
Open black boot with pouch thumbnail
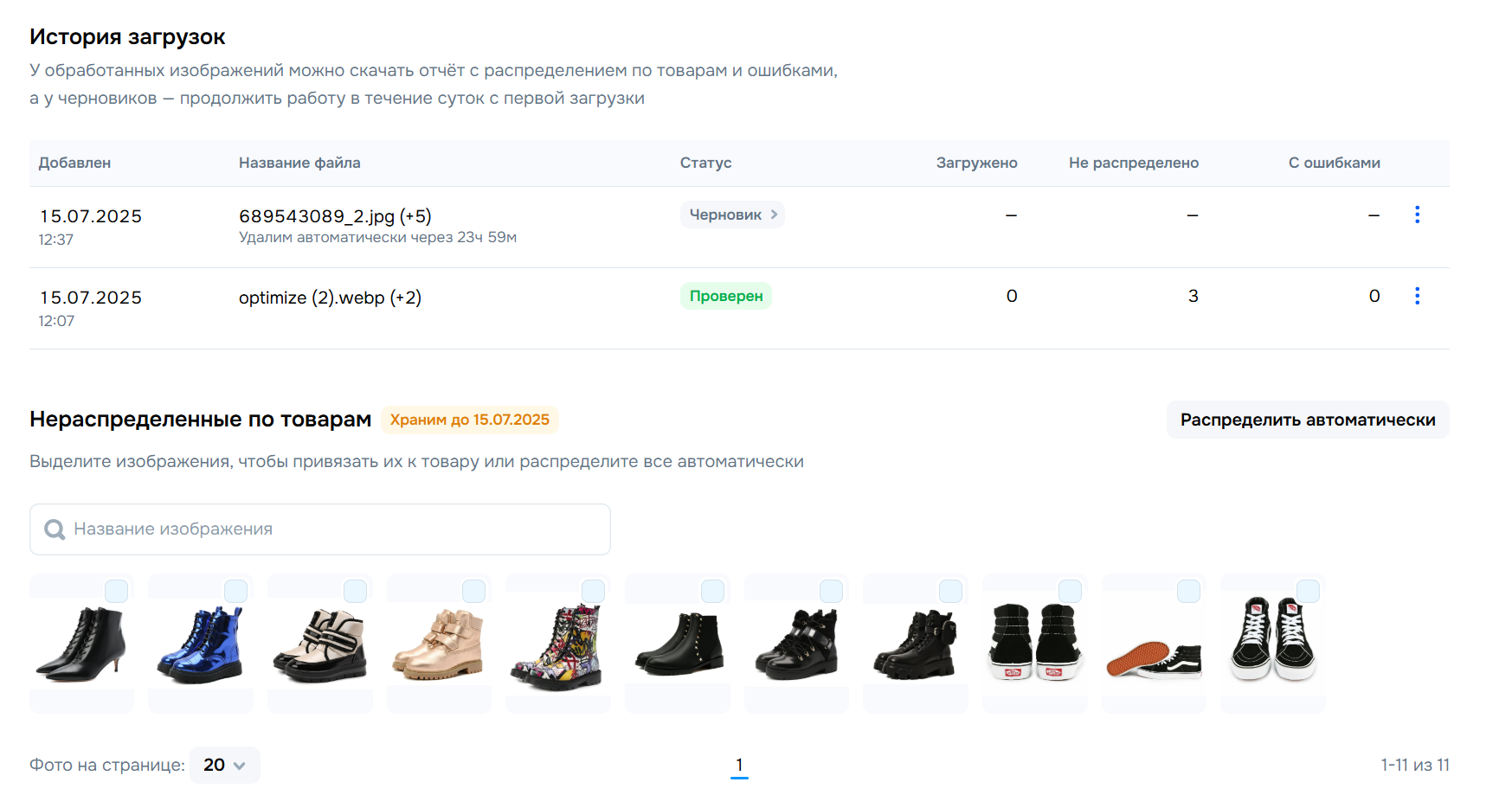(916, 644)
